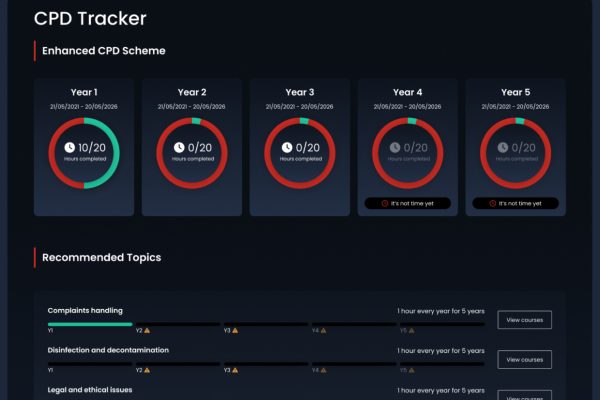This screenshot has width=600, height=400.
Task: Select the Year 2 card title
Action: (x=192, y=92)
